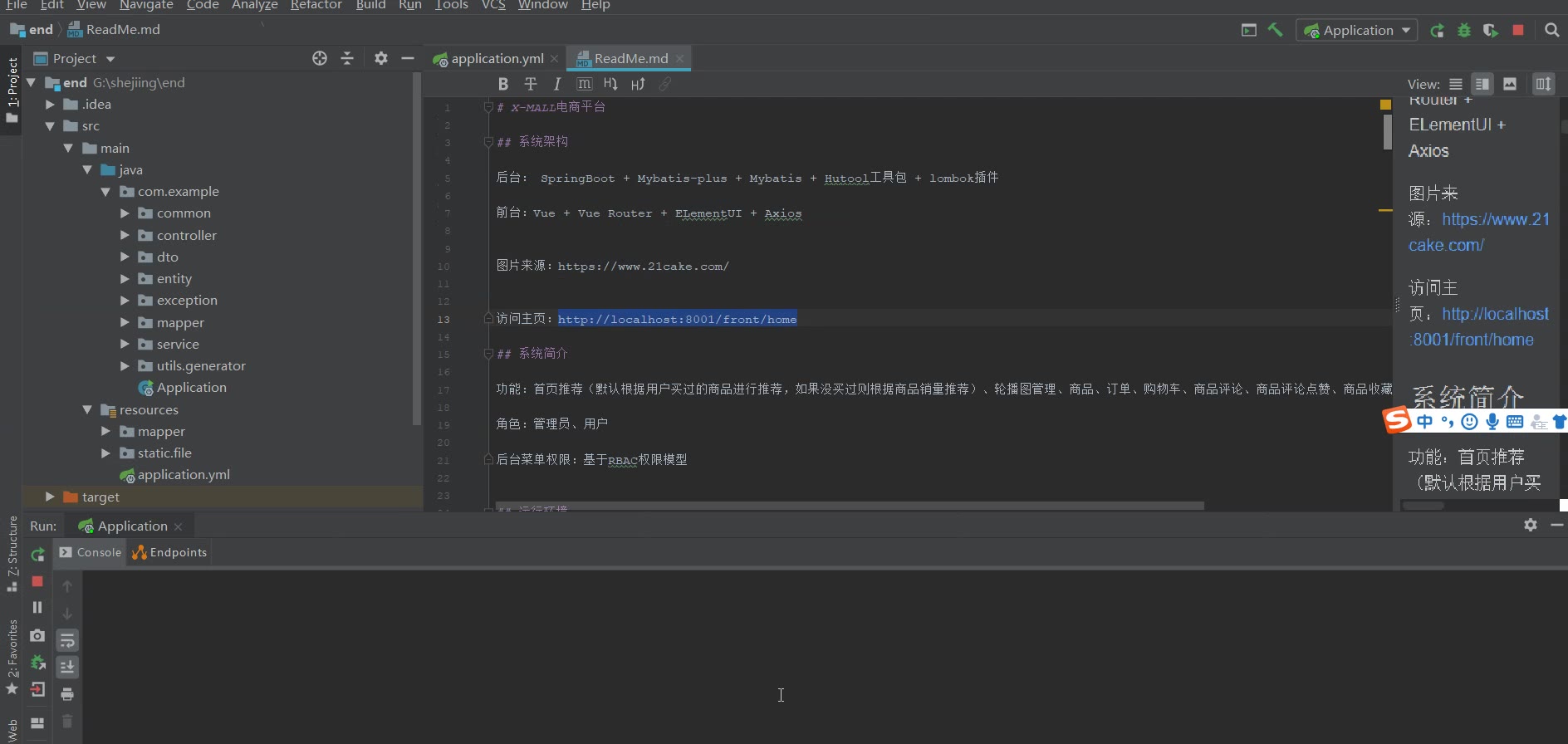Click the print console output icon
The image size is (1568, 744).
(67, 694)
